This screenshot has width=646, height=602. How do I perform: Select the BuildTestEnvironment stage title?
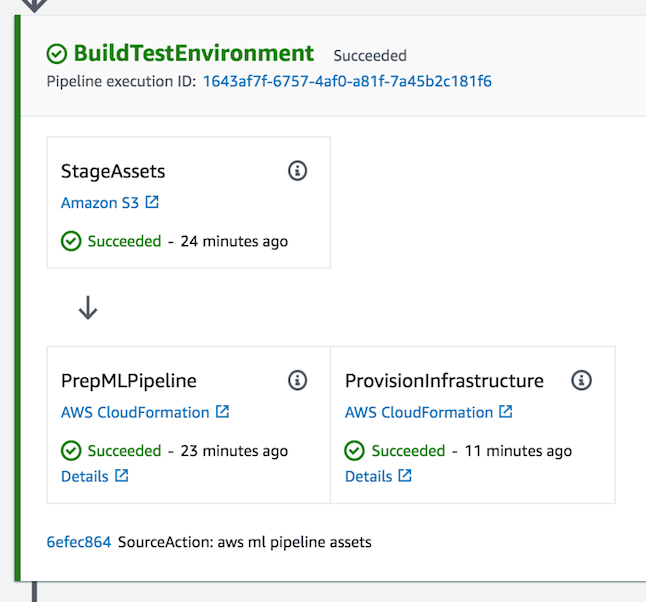(194, 54)
